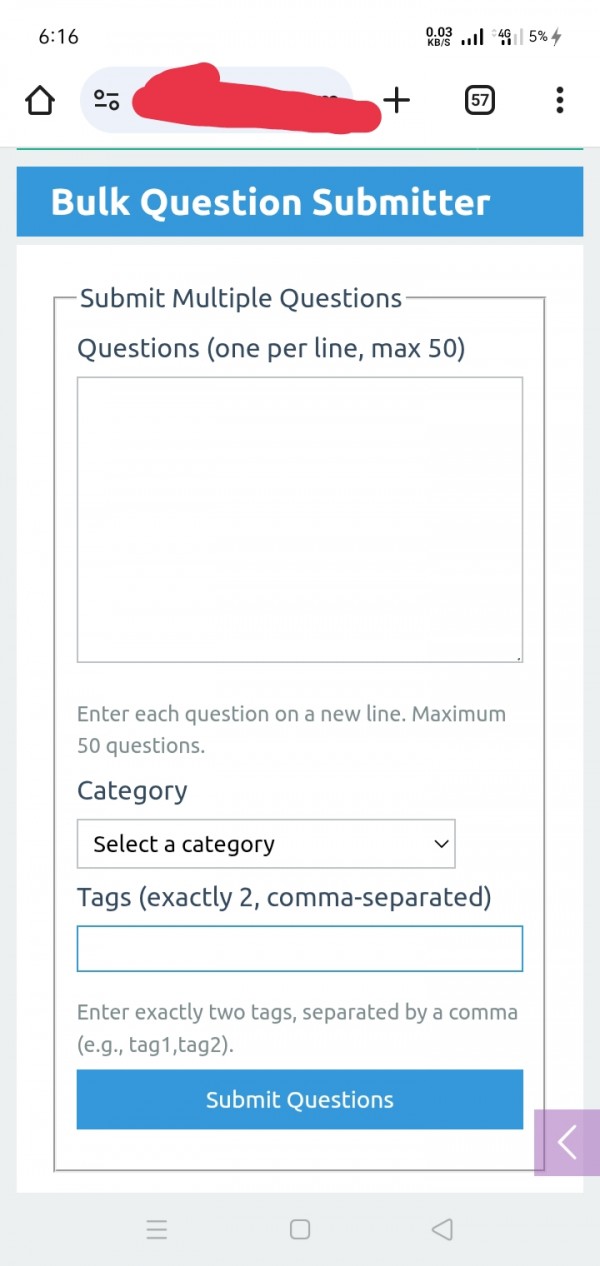
Task: Open Android recent apps menu icon
Action: tap(157, 1230)
